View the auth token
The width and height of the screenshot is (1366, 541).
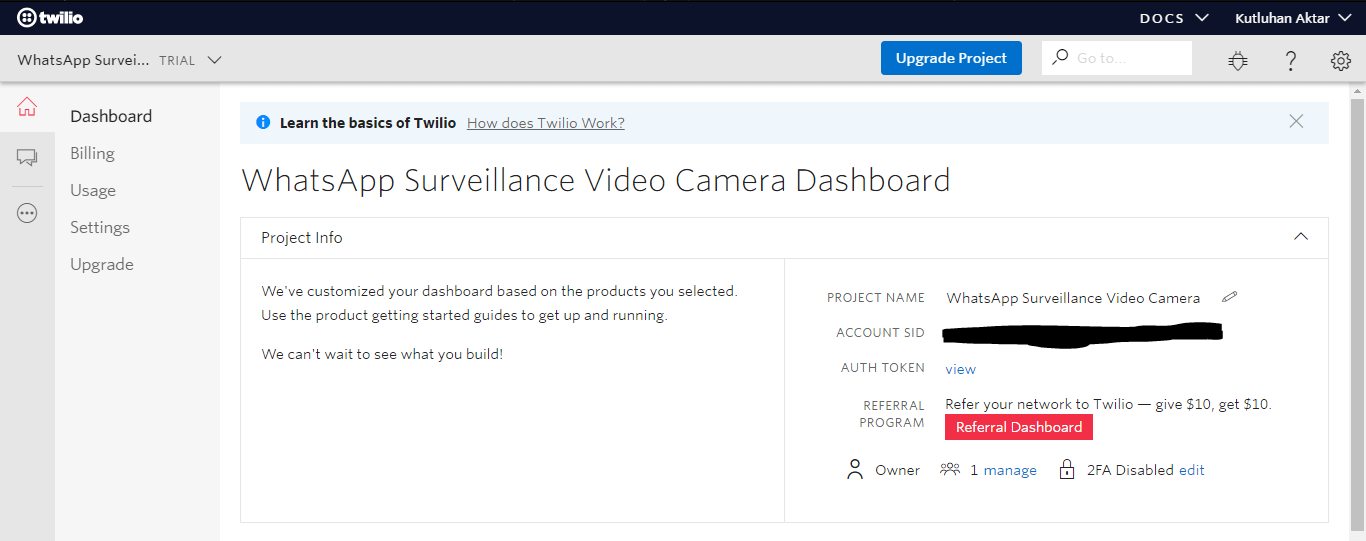[960, 369]
